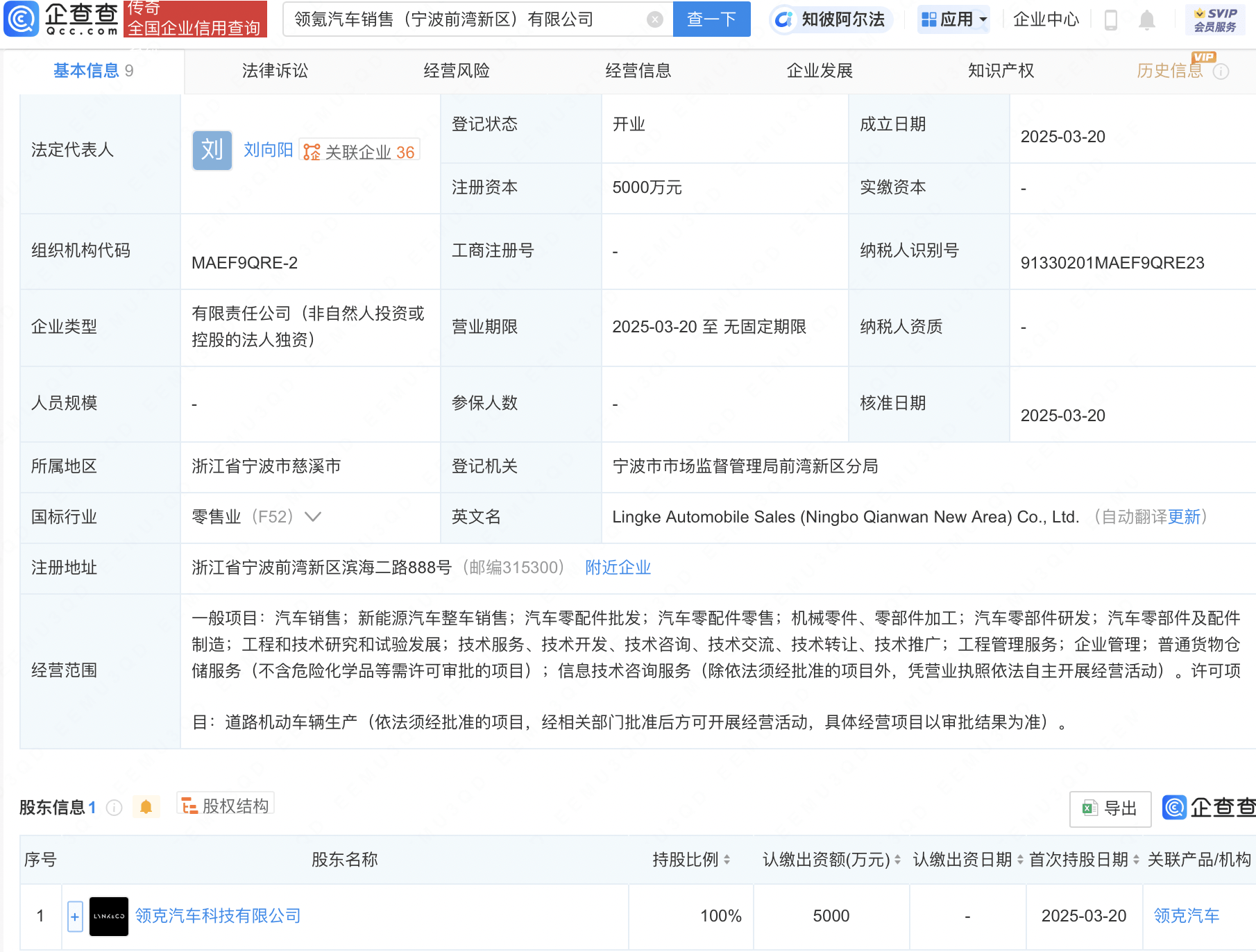Click info icon beside 历史信息
This screenshot has width=1256, height=952.
[x=1221, y=71]
